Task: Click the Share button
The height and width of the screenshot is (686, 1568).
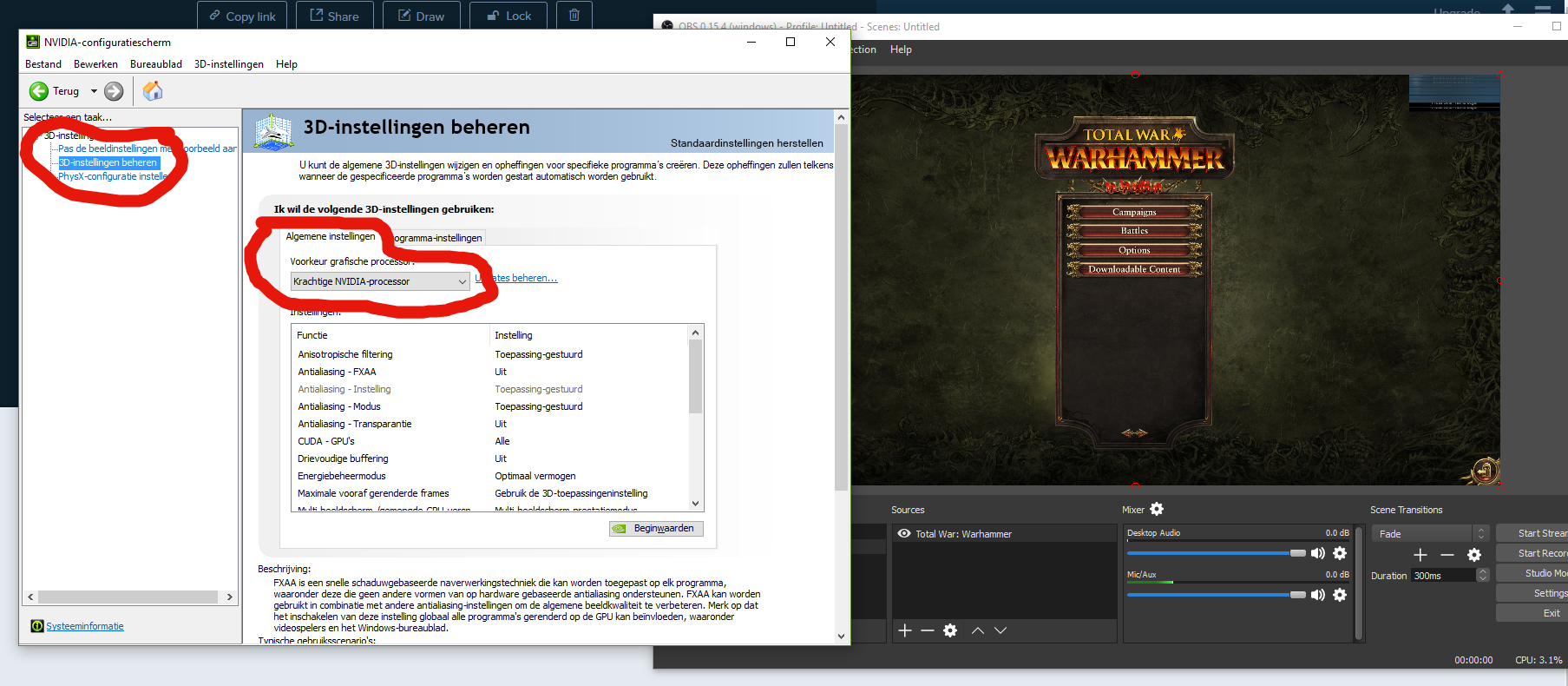Action: [334, 16]
